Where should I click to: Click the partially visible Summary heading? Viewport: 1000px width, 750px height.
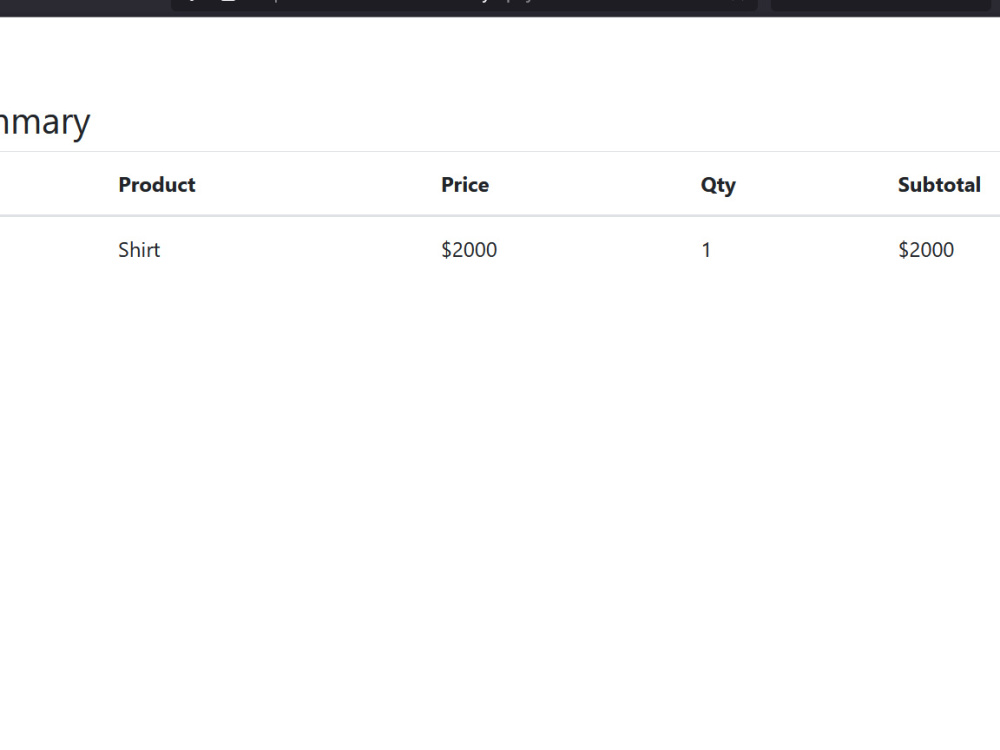point(45,122)
